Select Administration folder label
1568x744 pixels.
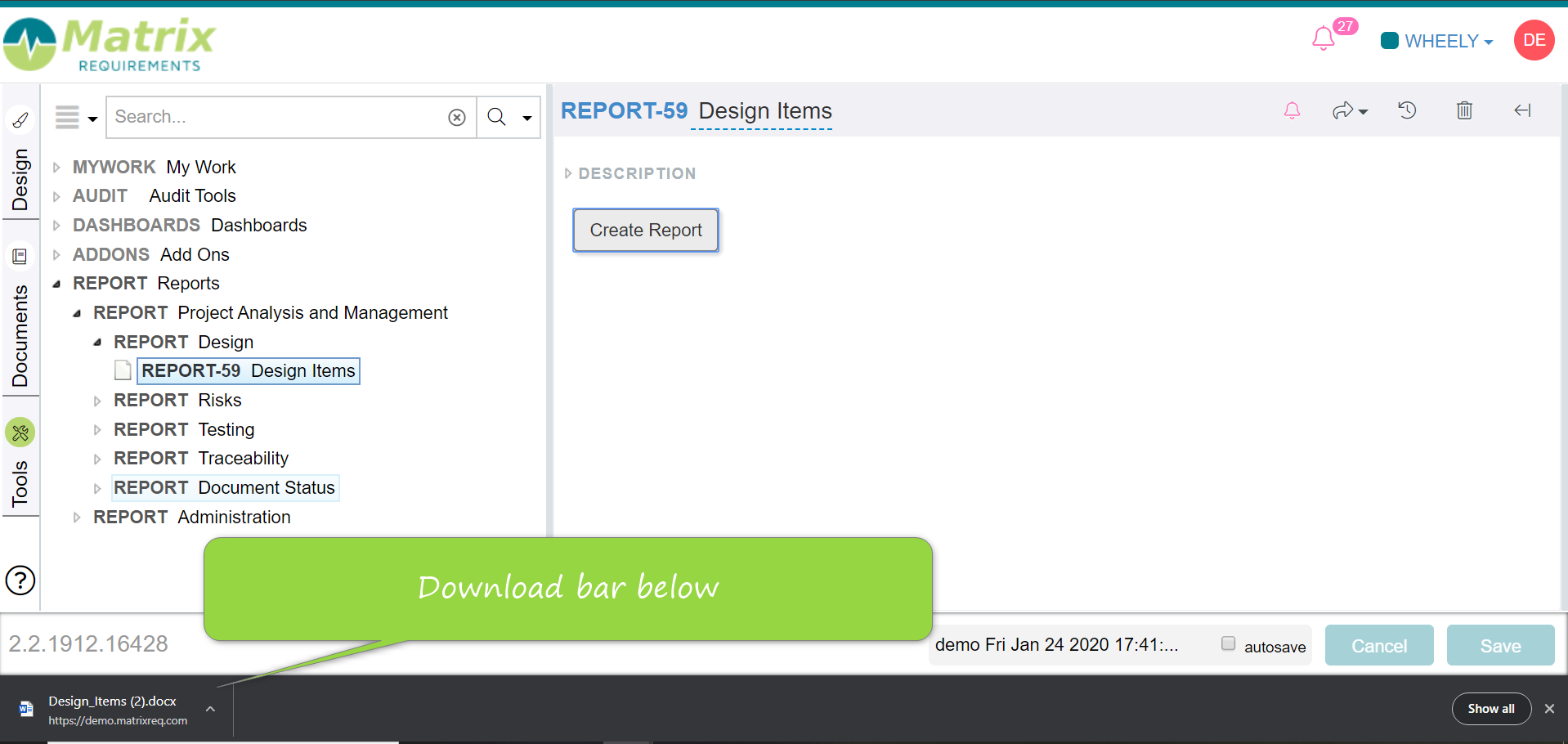pos(234,517)
